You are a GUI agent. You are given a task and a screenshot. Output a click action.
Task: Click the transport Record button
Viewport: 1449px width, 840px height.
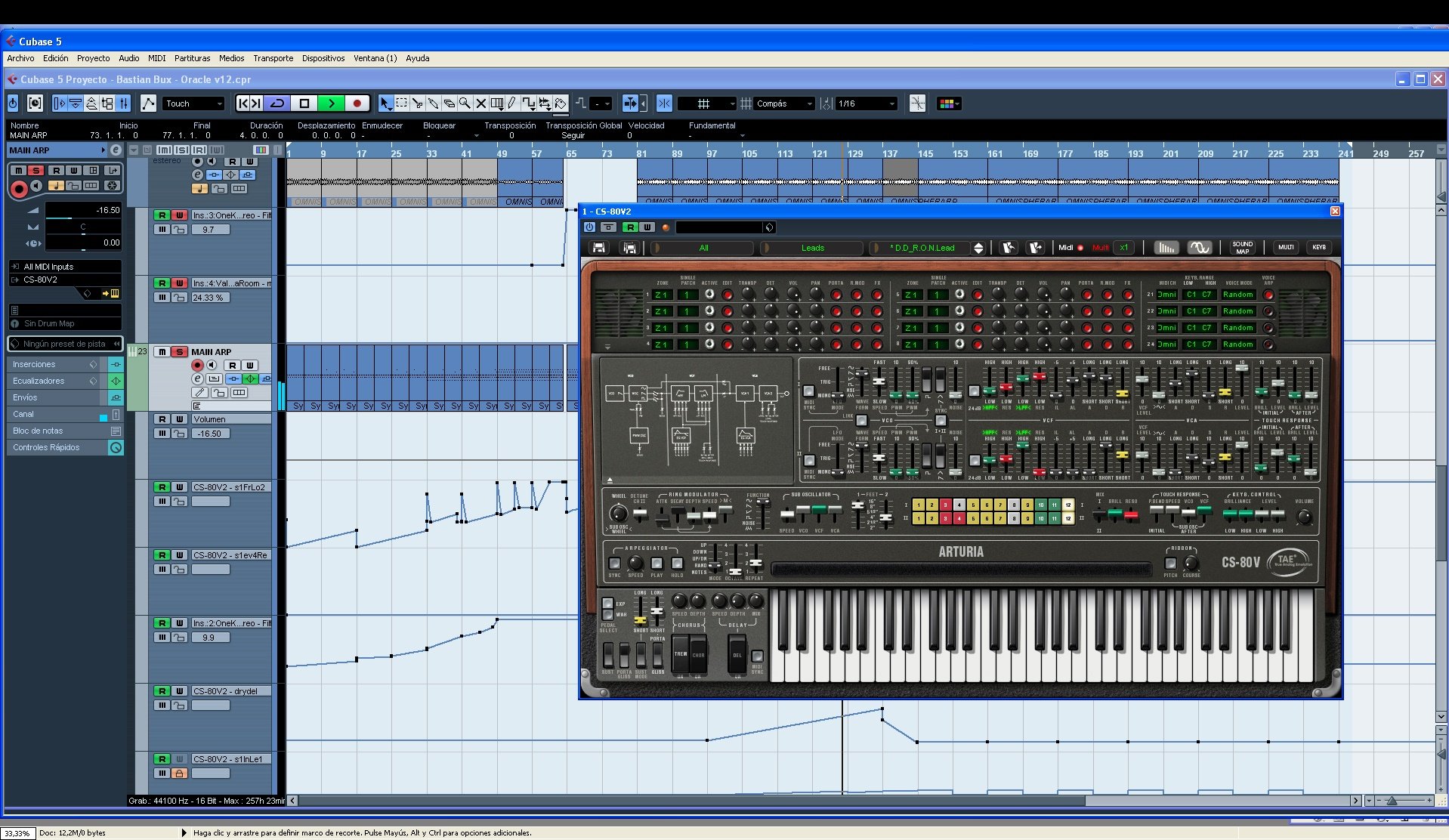pos(357,103)
